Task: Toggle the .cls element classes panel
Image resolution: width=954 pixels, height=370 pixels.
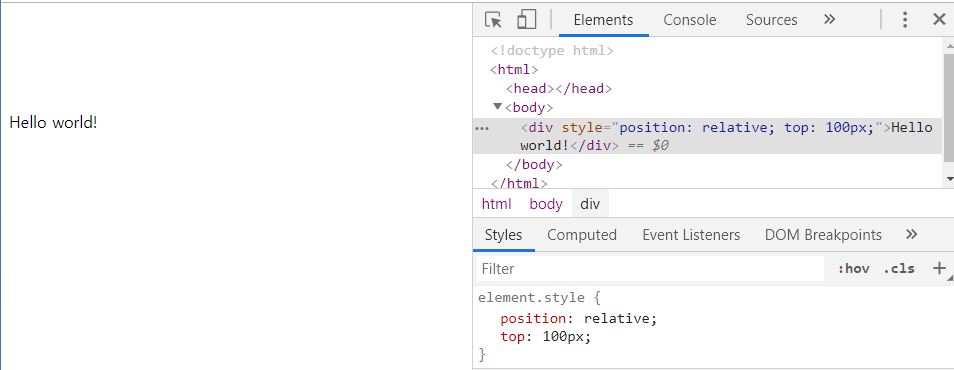Action: click(x=899, y=268)
